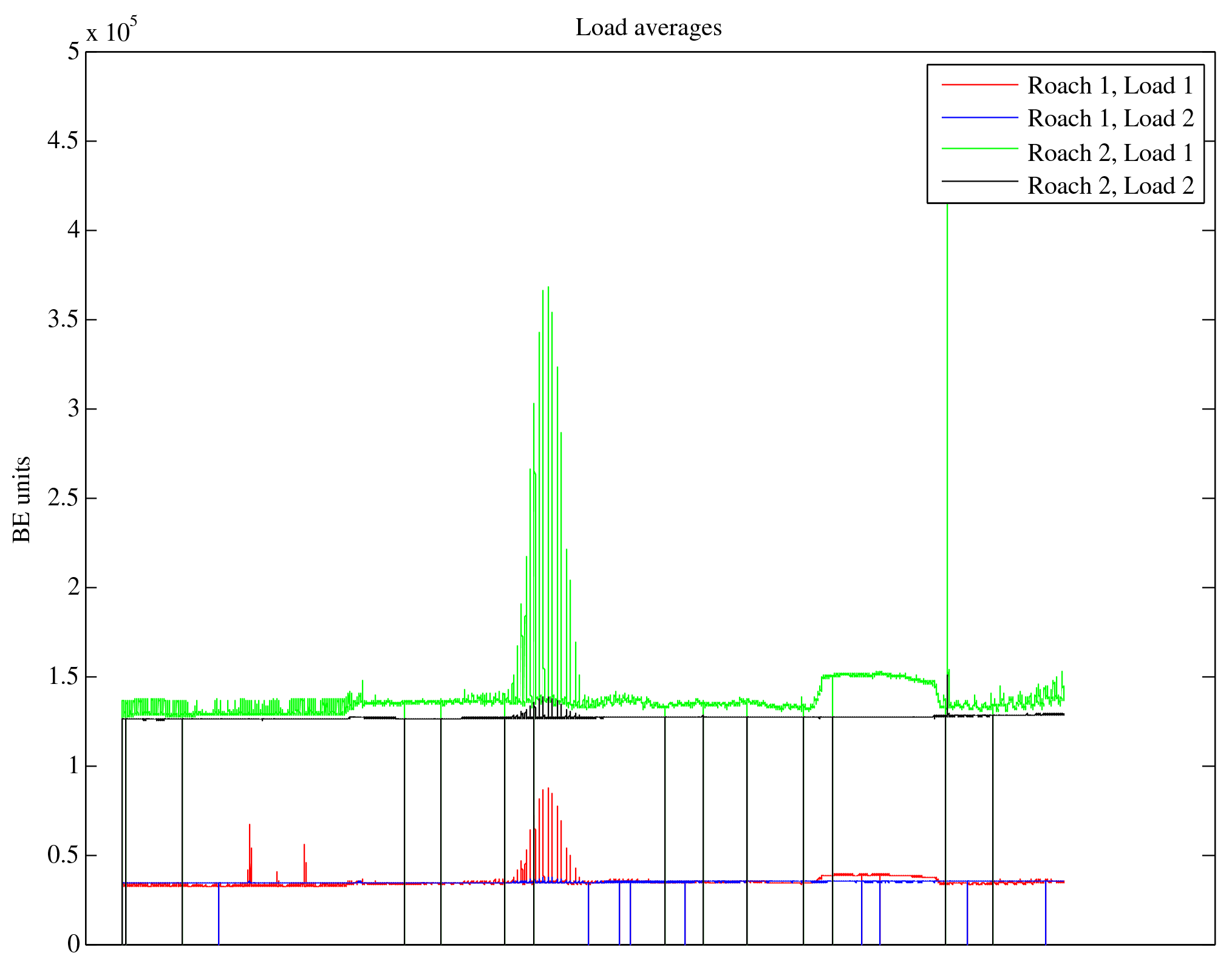Screen dimensions: 1232x967
Task: Click the green line sample in legend
Action: [979, 148]
